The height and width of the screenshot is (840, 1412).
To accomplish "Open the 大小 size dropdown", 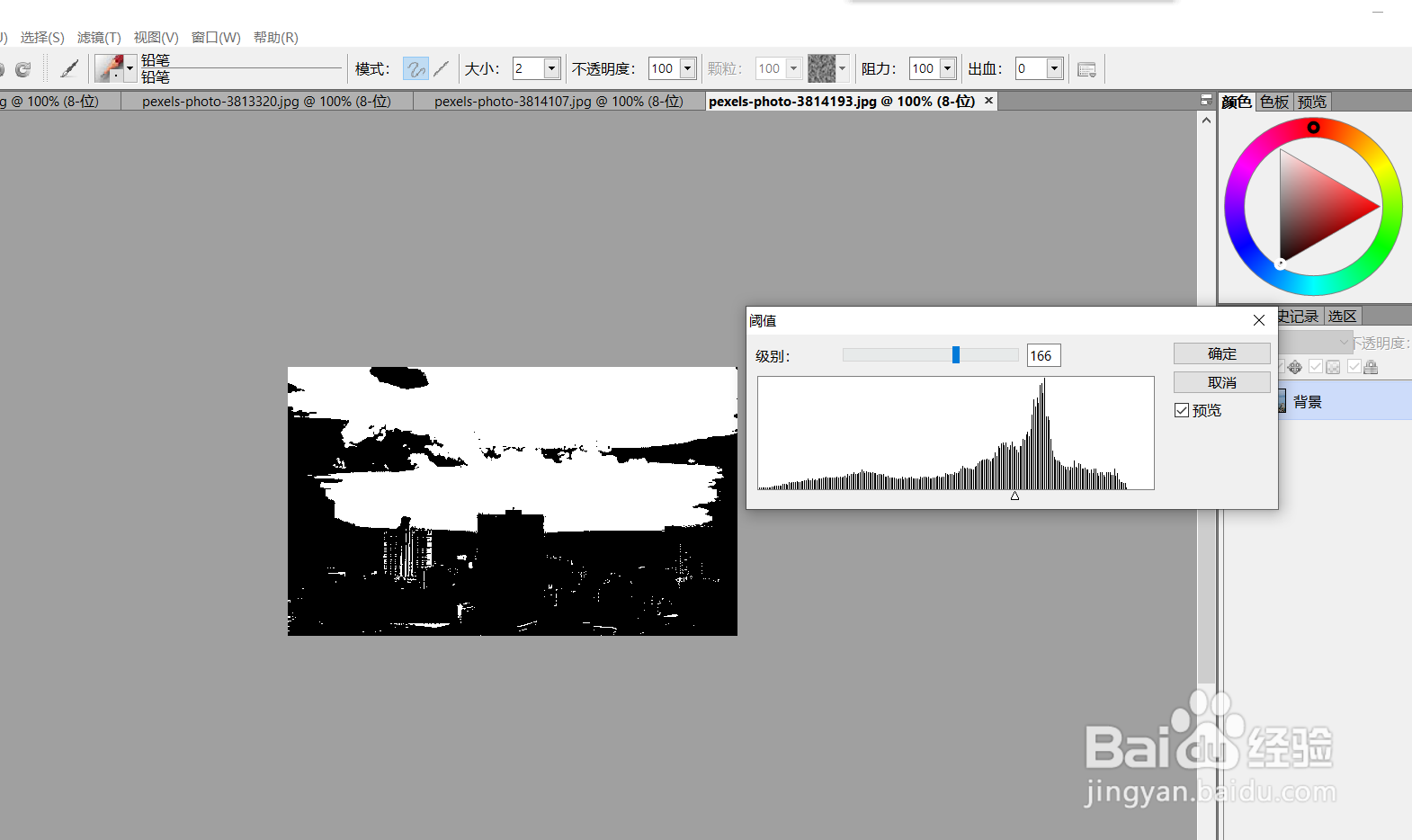I will [552, 68].
